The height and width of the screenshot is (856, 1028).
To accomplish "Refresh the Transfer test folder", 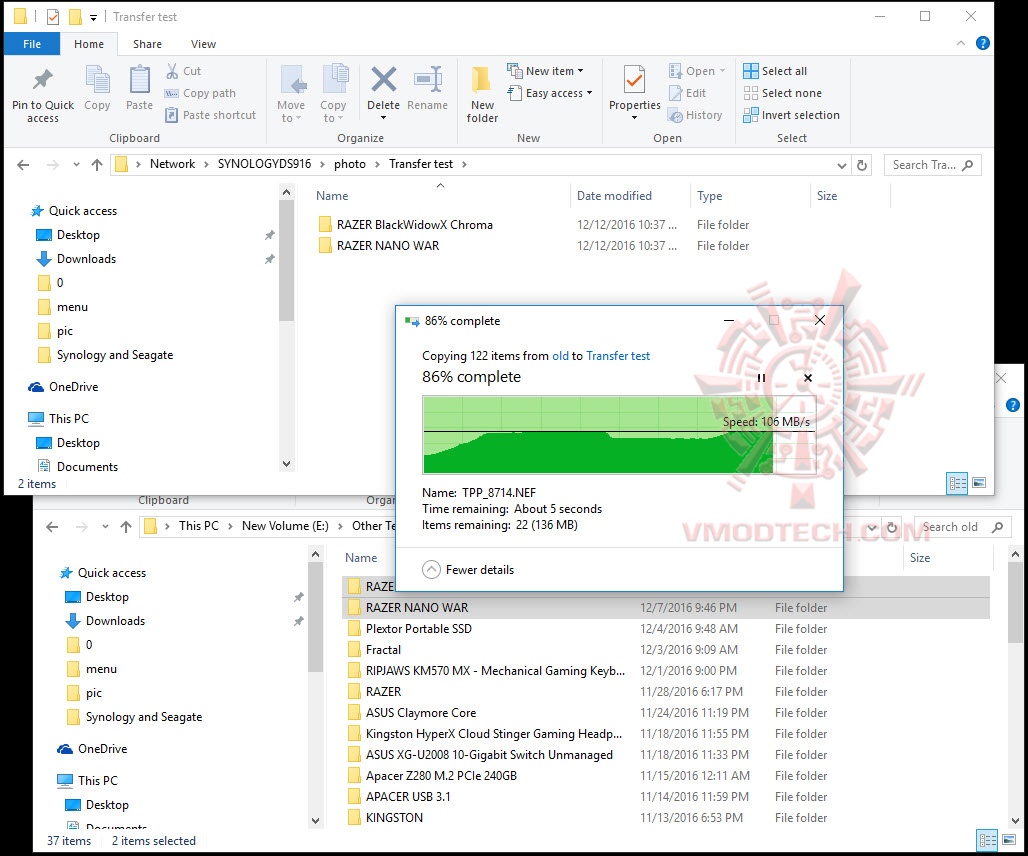I will (862, 166).
